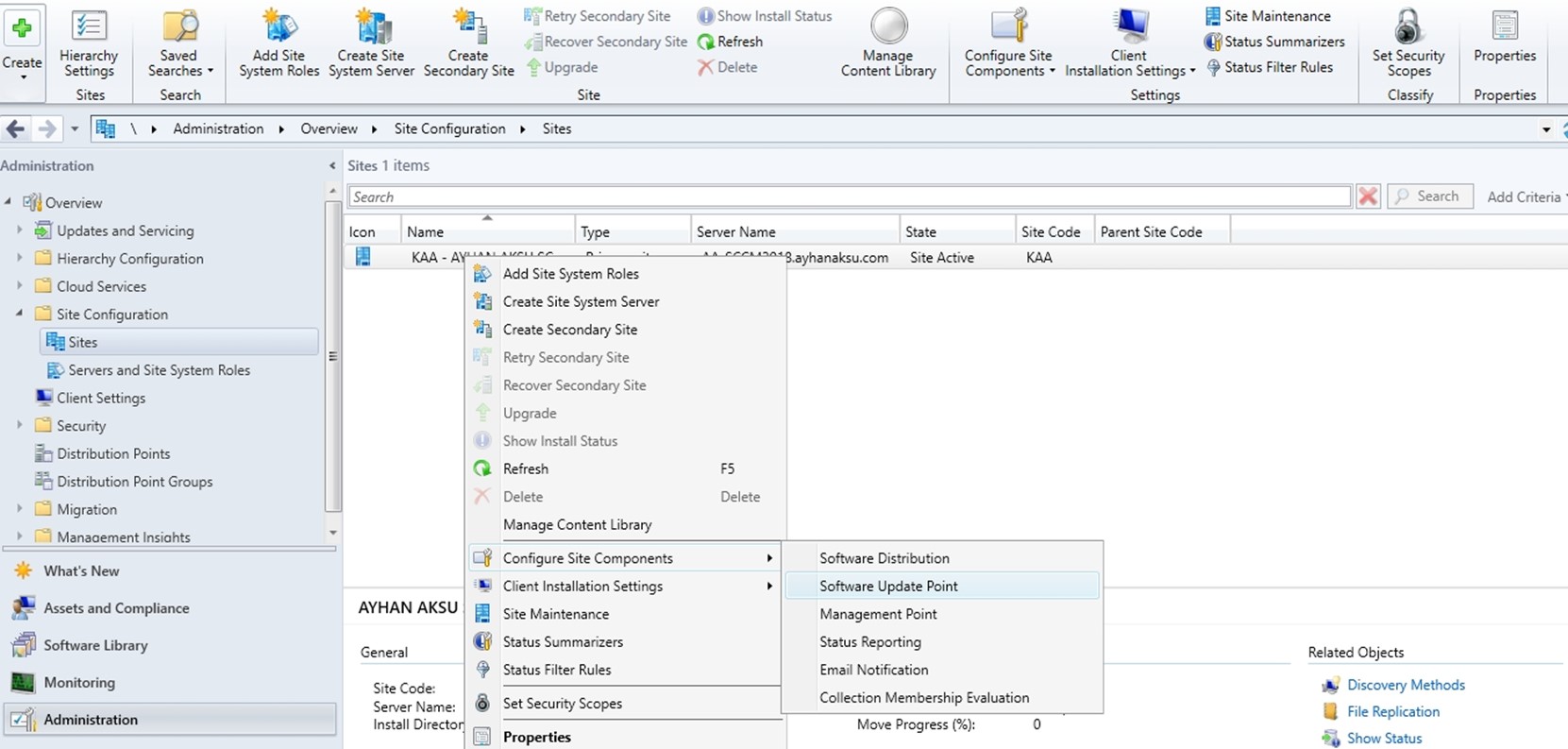The width and height of the screenshot is (1568, 749).
Task: Select Servers and Site System Roles
Action: click(148, 370)
